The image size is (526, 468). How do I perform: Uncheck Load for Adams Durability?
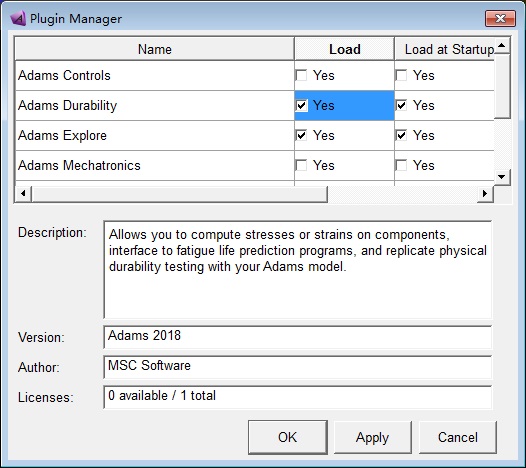[301, 106]
